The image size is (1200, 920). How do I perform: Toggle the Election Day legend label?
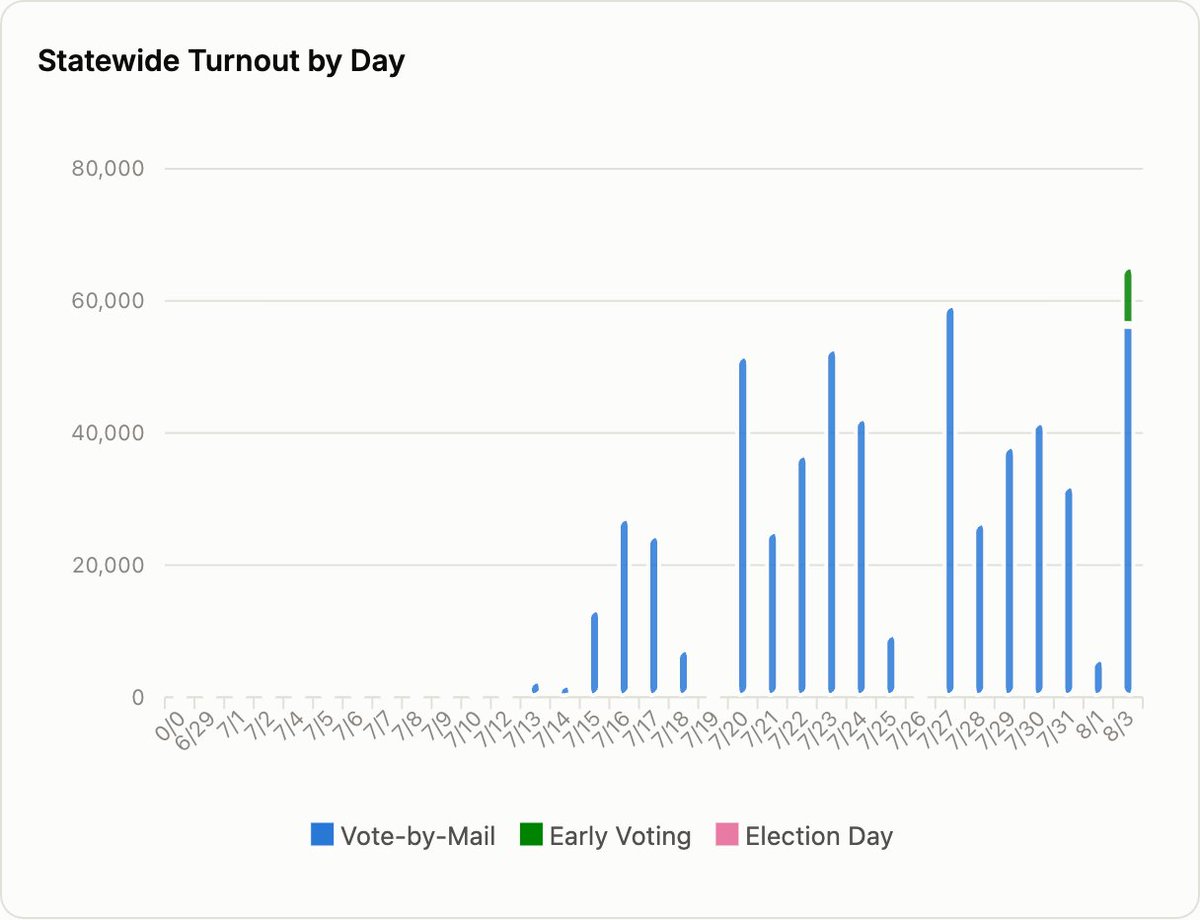[x=819, y=836]
